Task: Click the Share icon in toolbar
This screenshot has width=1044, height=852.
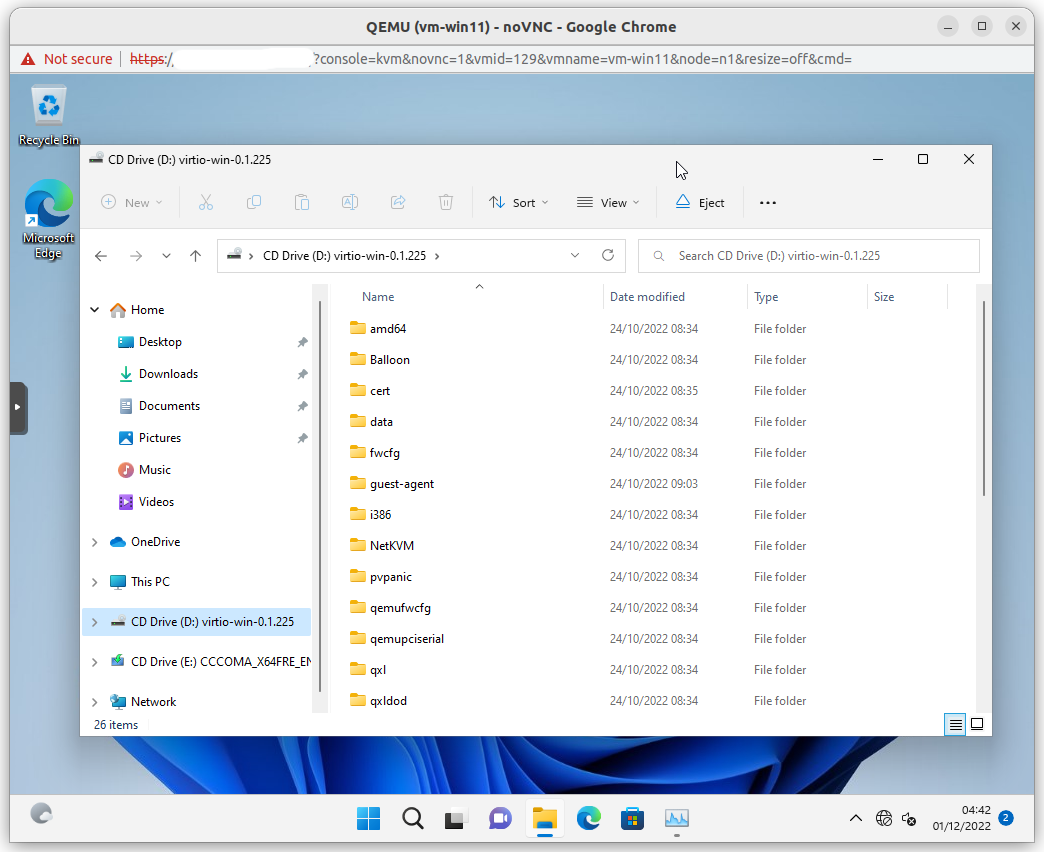Action: pyautogui.click(x=397, y=202)
